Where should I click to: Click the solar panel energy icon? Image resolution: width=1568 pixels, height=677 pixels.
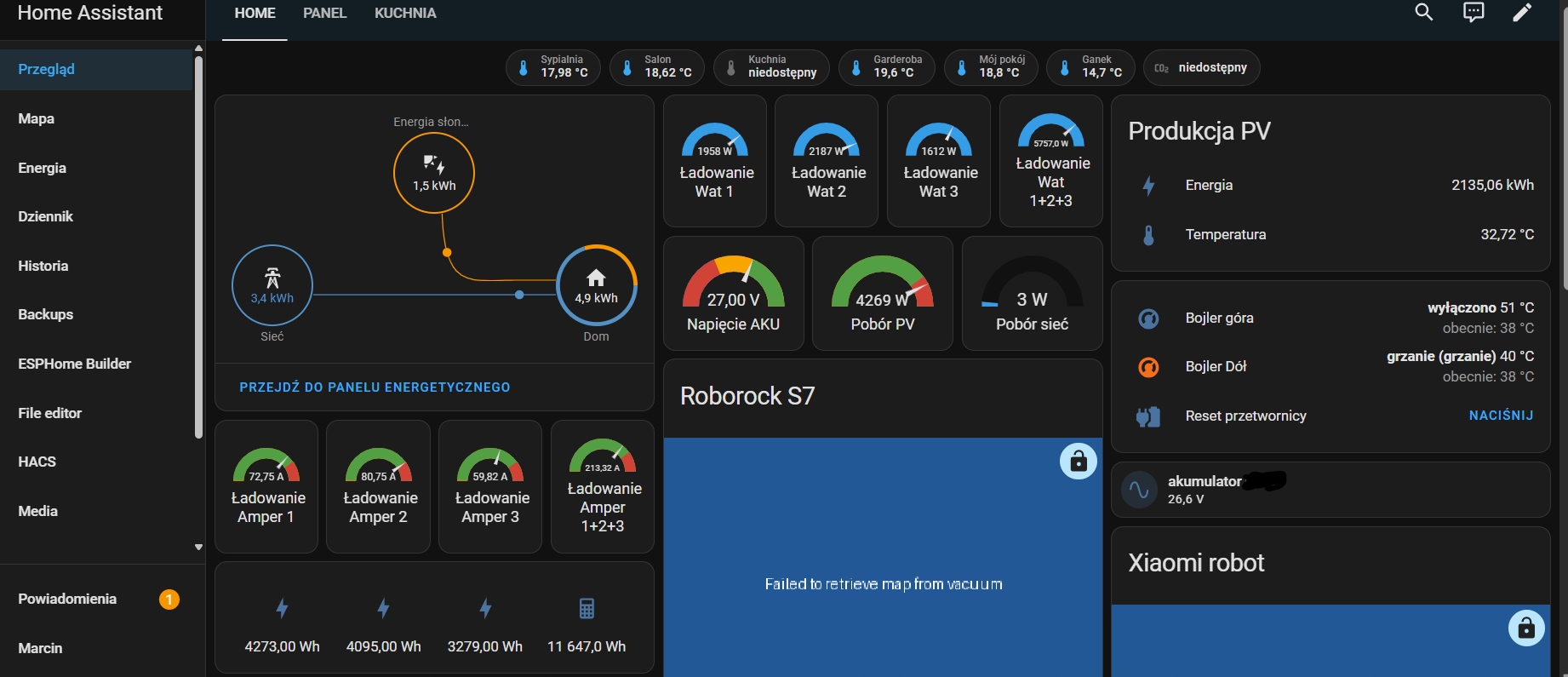tap(434, 164)
